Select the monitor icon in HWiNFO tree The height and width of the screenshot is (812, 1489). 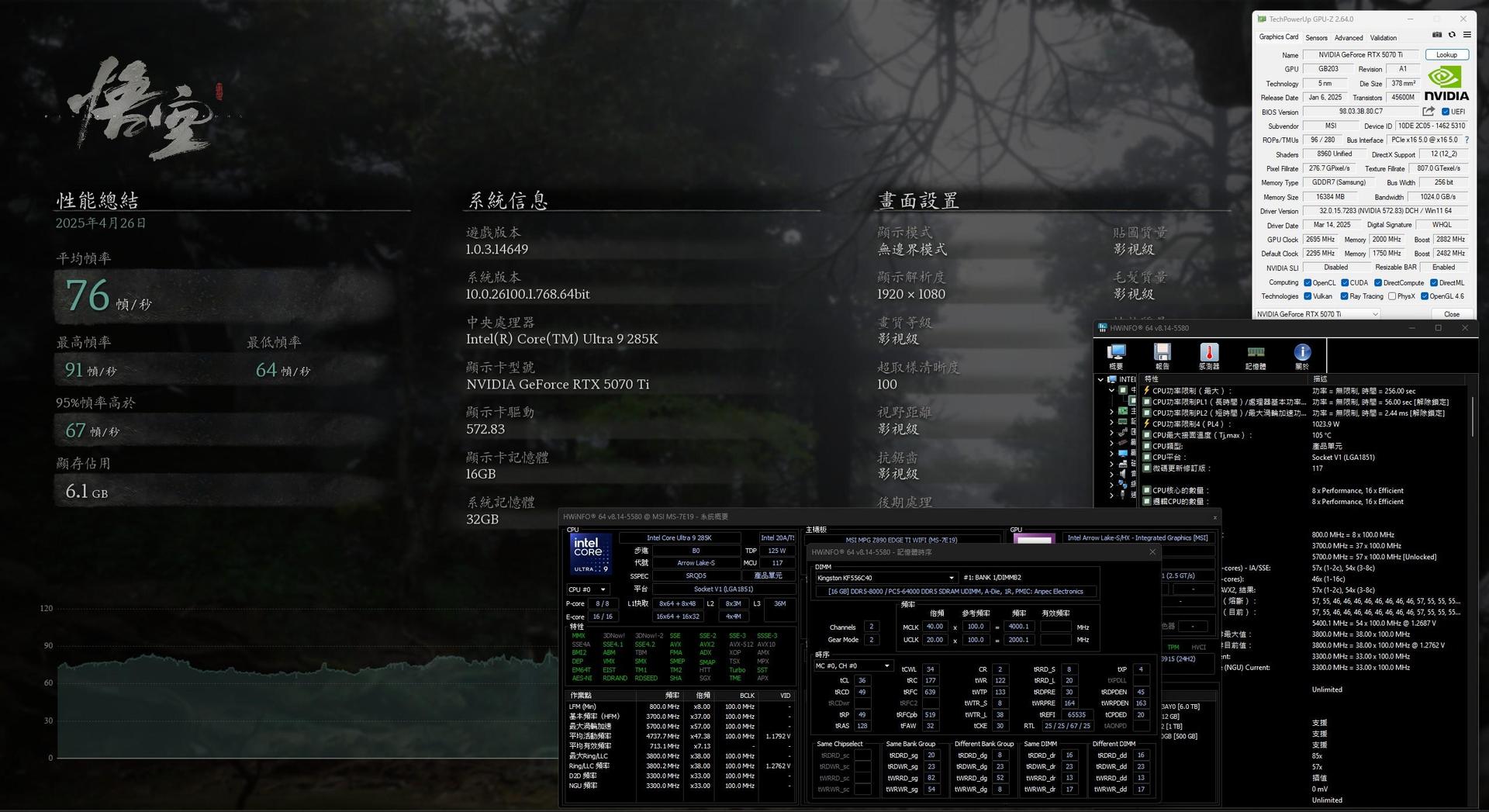click(x=1123, y=453)
